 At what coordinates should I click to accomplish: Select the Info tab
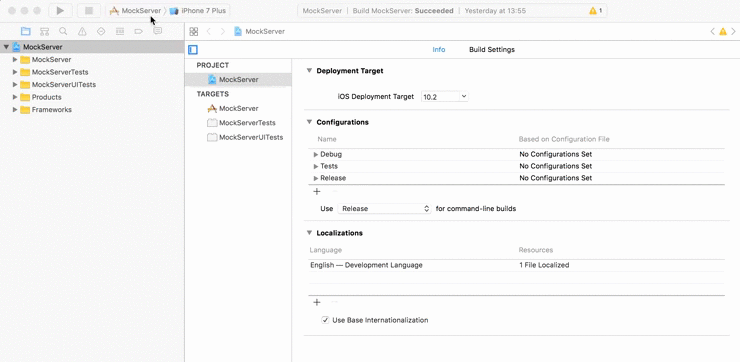pos(439,50)
